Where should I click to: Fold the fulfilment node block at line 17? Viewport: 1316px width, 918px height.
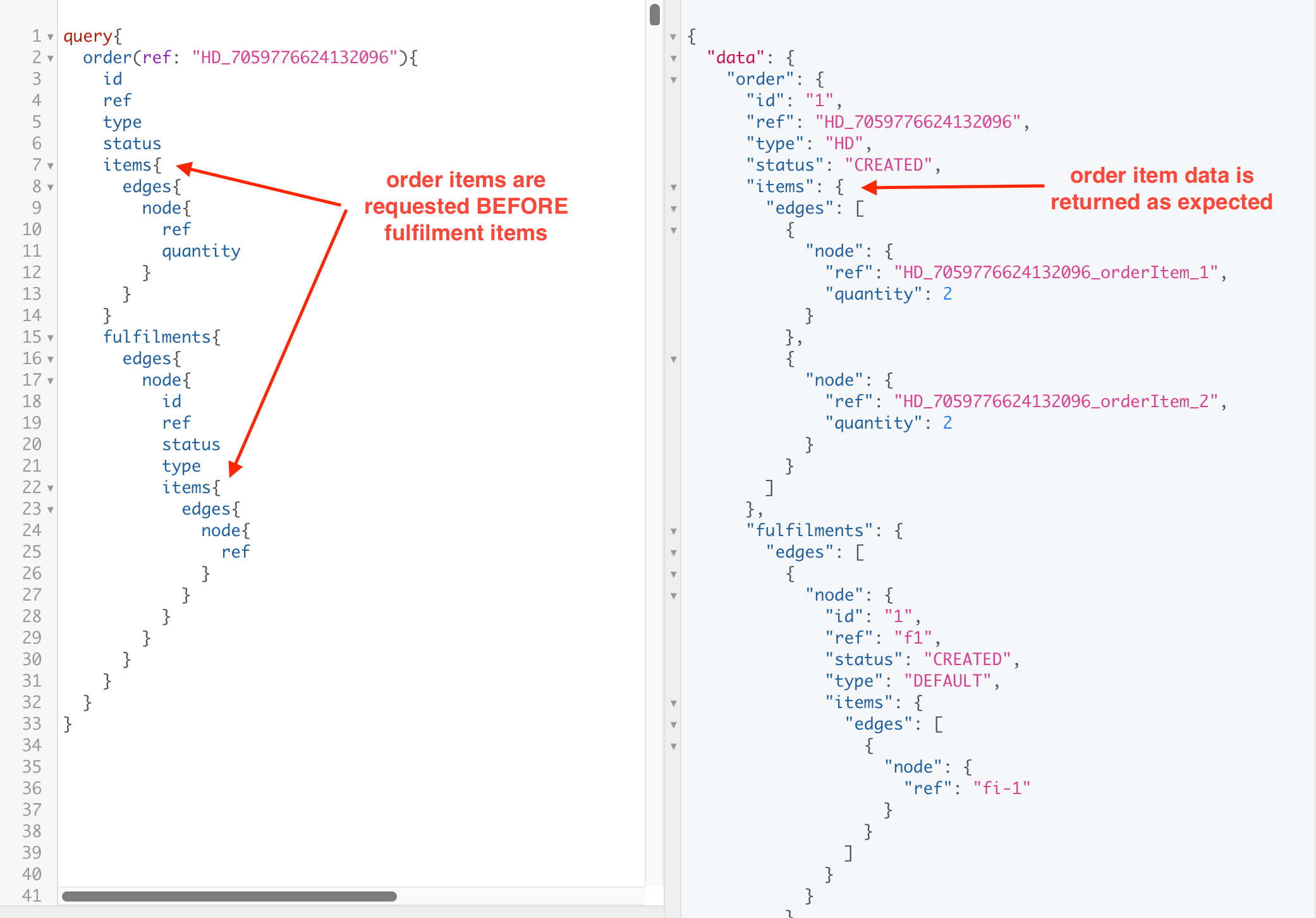[x=50, y=381]
